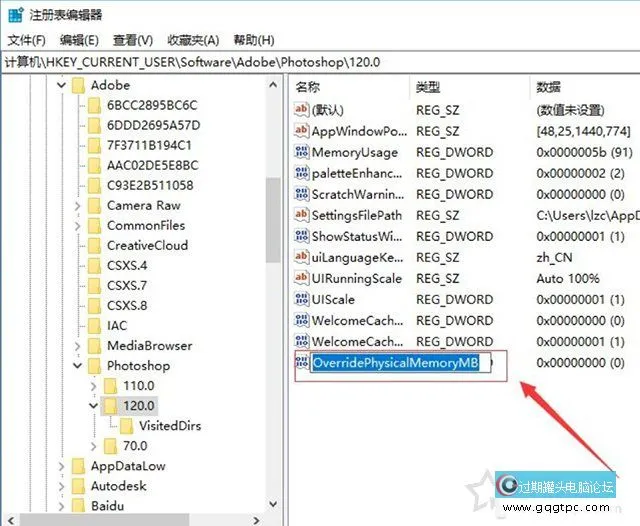Select the 6DDD2695A57D folder icon
640x526 pixels.
(x=94, y=125)
